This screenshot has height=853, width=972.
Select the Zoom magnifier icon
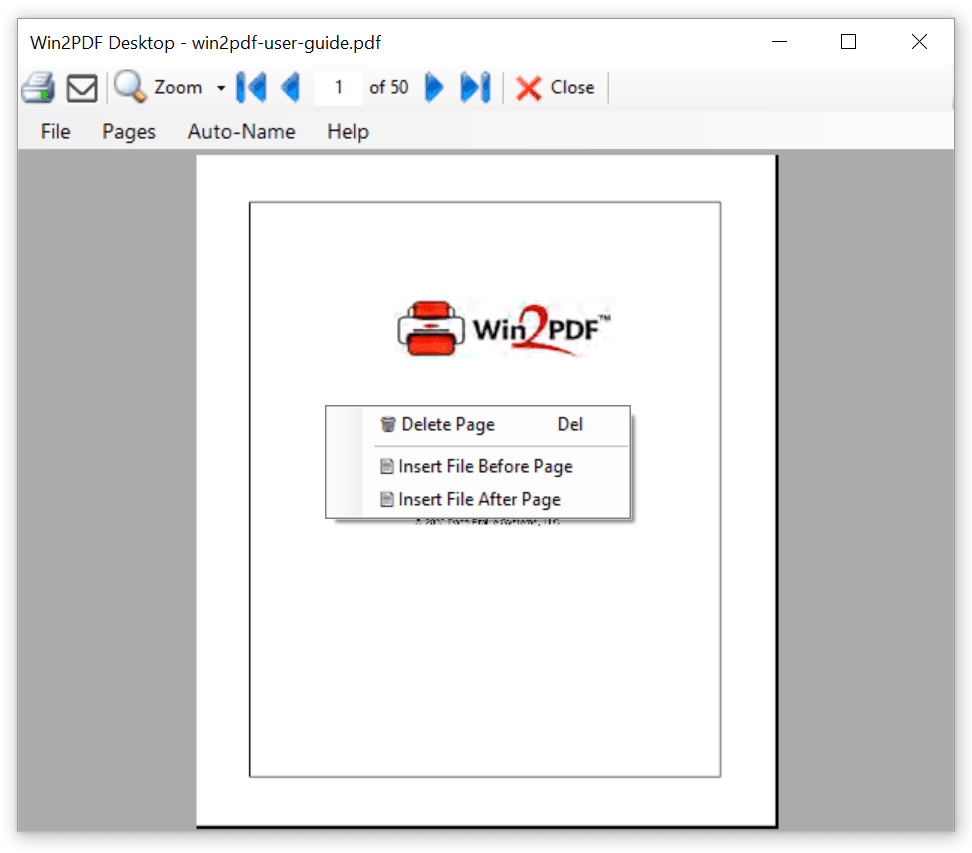128,87
